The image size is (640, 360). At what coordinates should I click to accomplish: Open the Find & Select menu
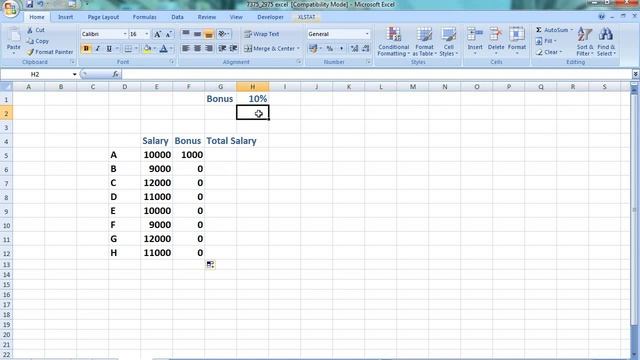pos(606,42)
